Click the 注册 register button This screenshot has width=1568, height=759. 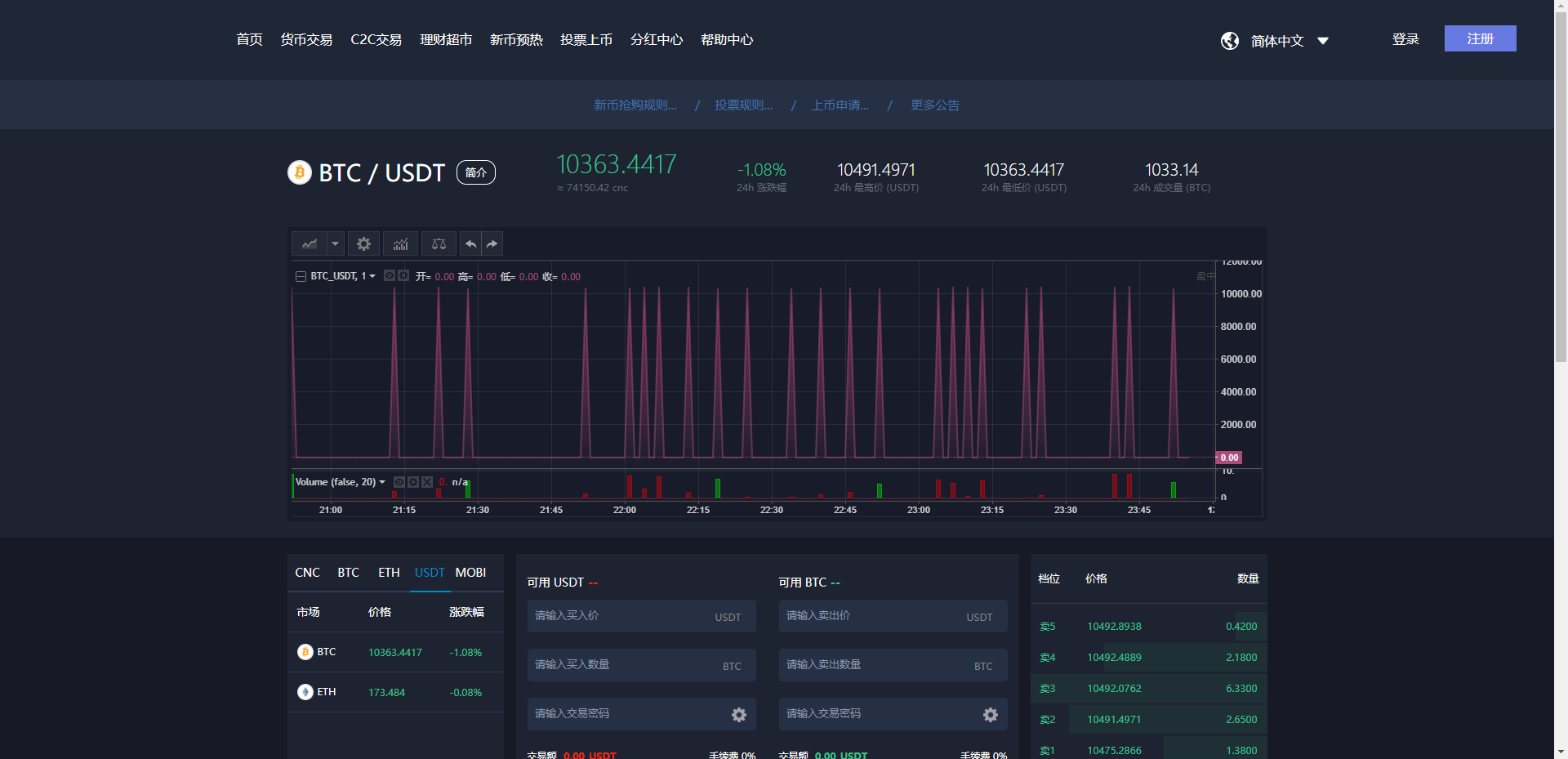1480,38
